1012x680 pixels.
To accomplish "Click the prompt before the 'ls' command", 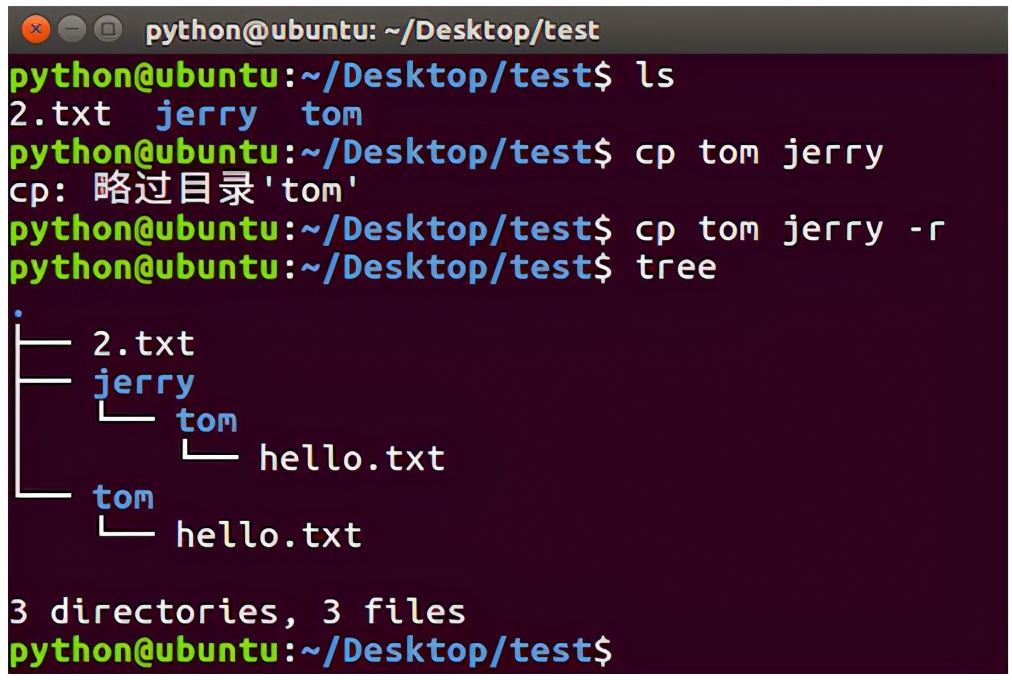I will tap(310, 77).
